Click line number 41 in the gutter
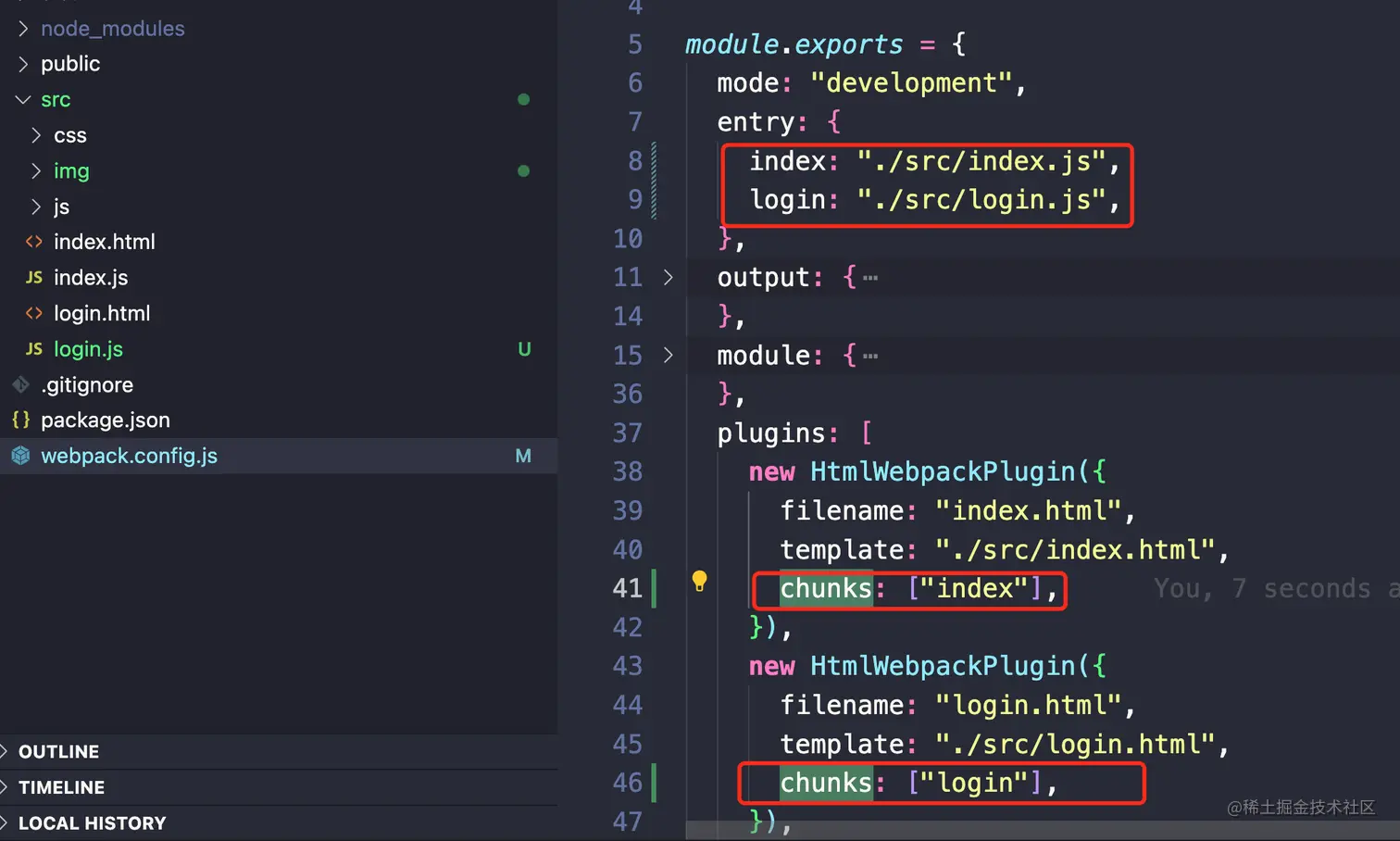 pos(628,588)
